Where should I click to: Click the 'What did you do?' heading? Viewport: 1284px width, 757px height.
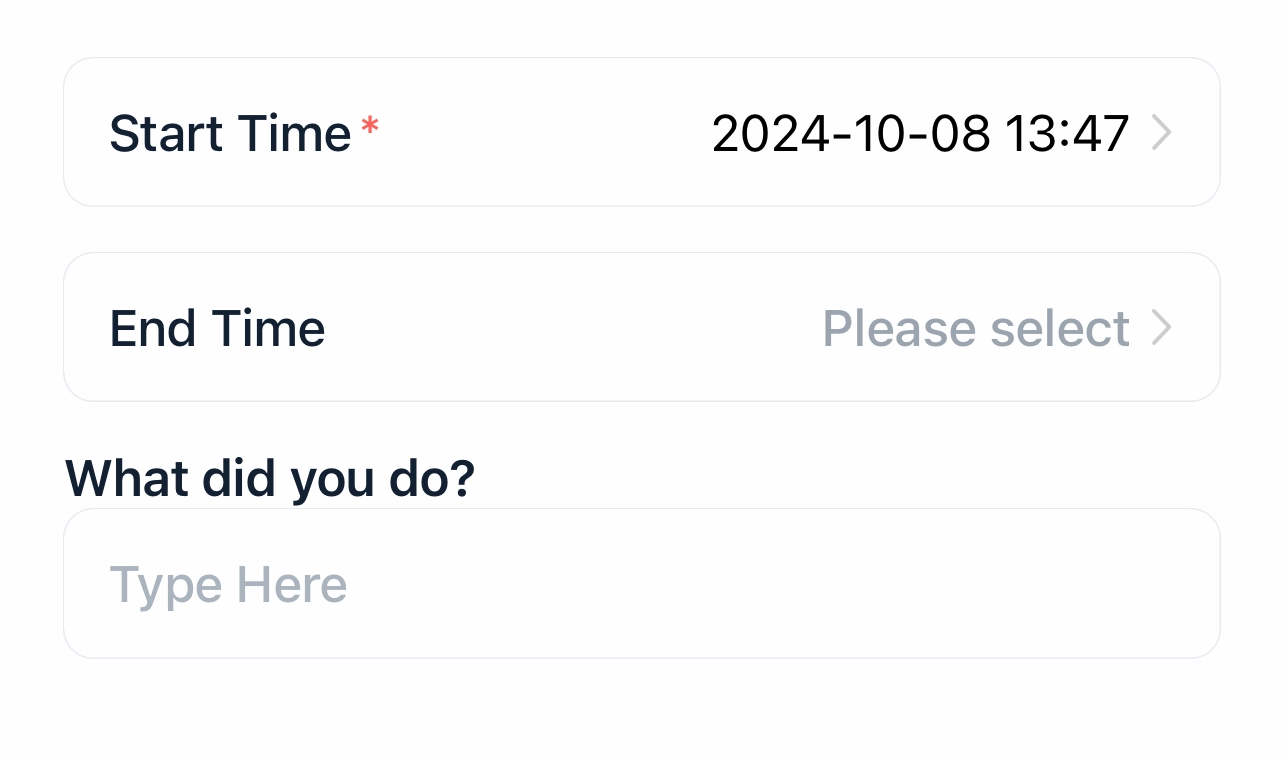point(270,479)
